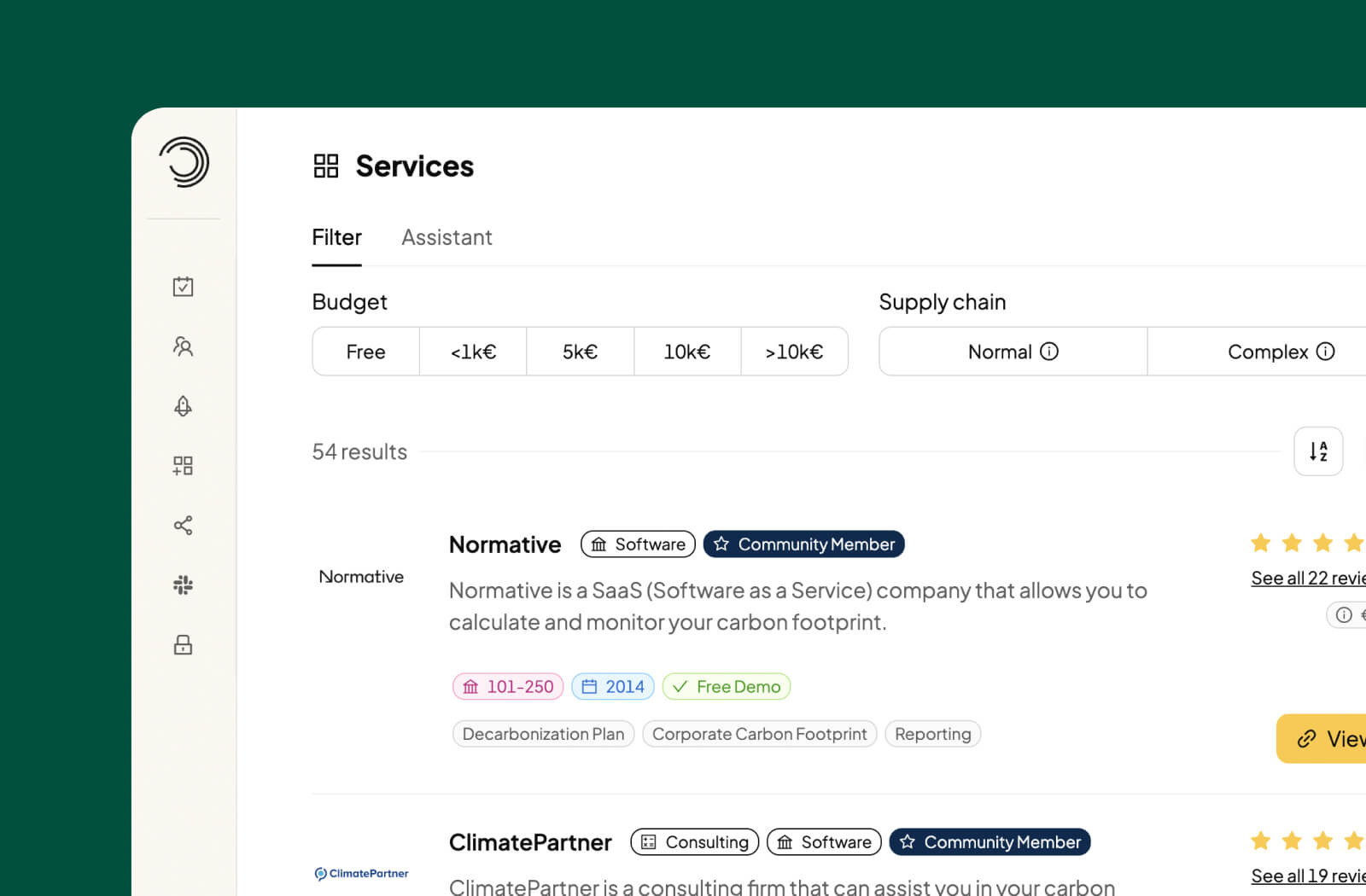Click the Normative description text

coord(798,606)
